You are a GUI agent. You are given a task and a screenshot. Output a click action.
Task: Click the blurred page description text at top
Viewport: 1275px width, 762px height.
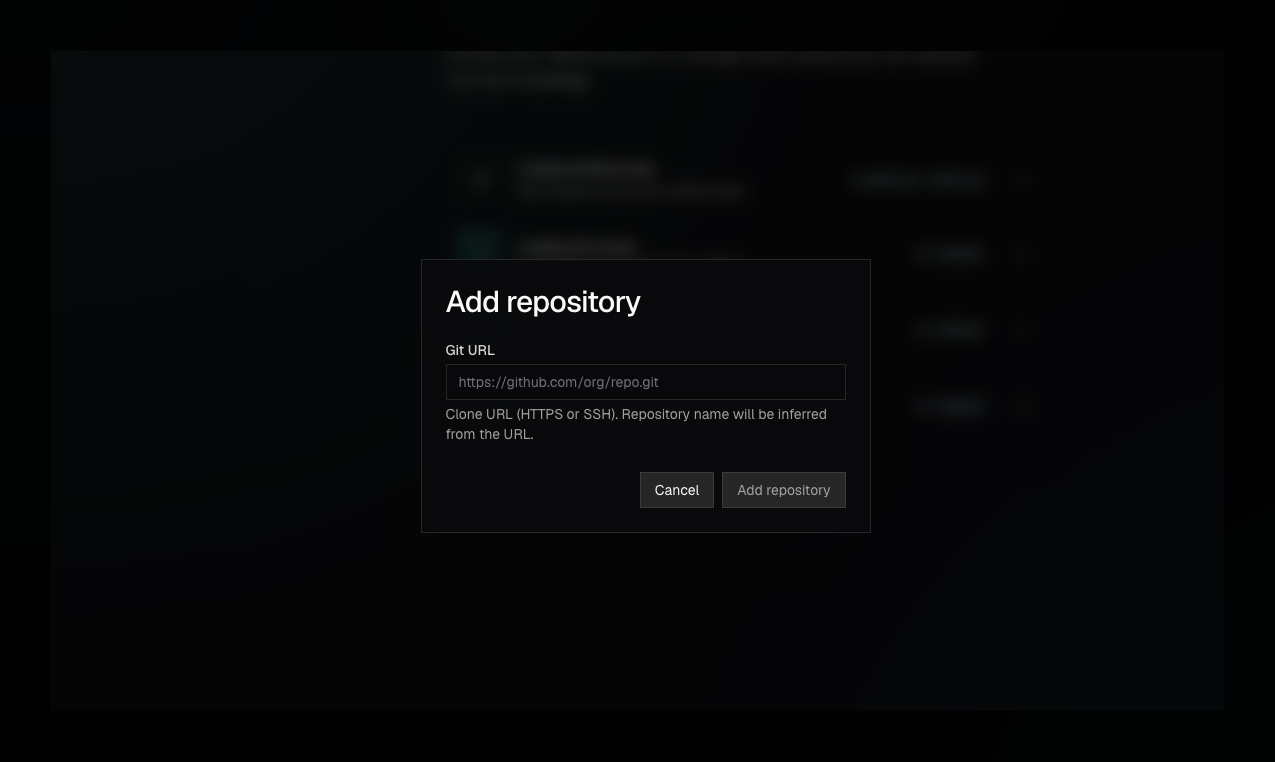coord(711,70)
